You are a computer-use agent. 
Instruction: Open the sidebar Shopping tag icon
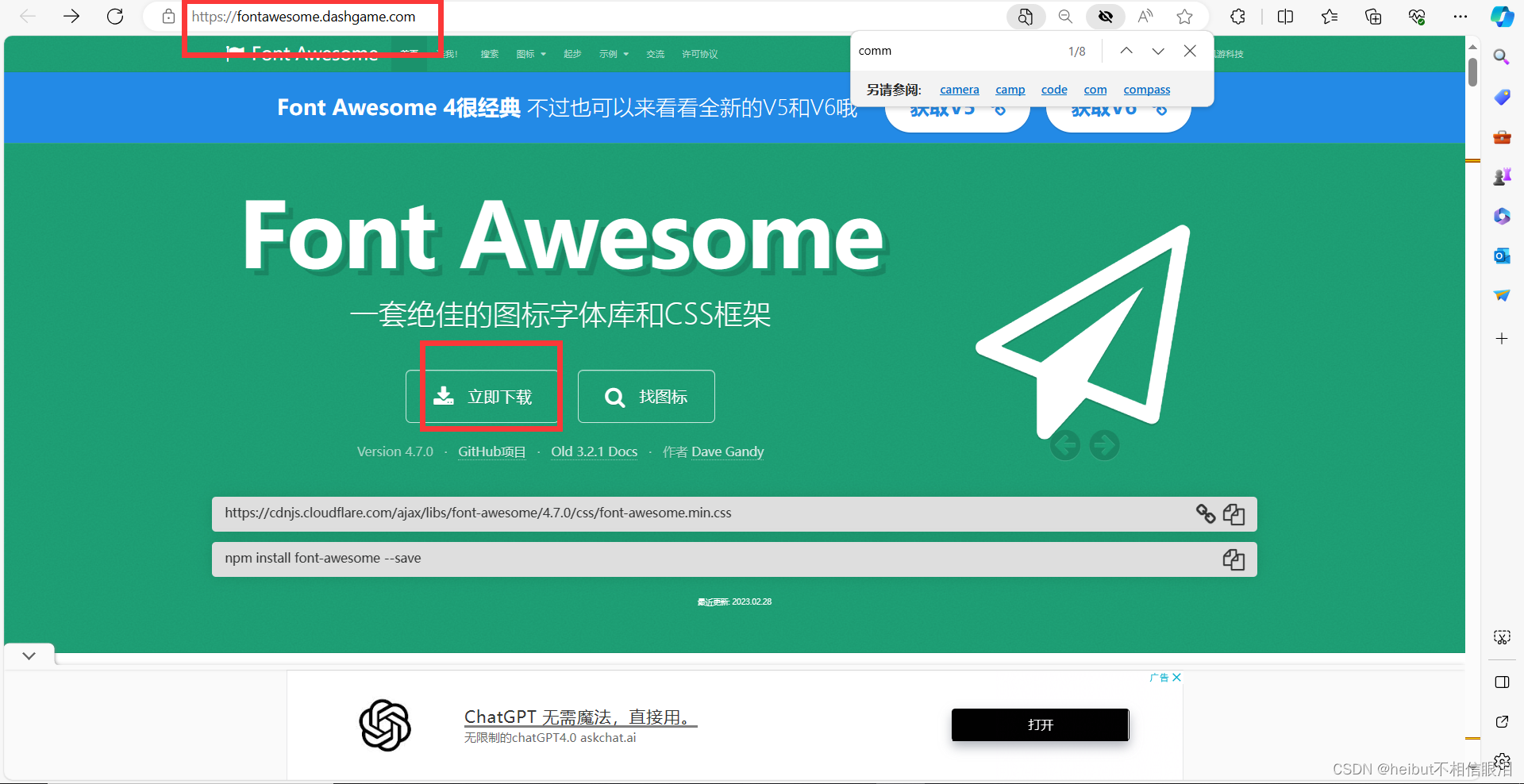[1502, 97]
